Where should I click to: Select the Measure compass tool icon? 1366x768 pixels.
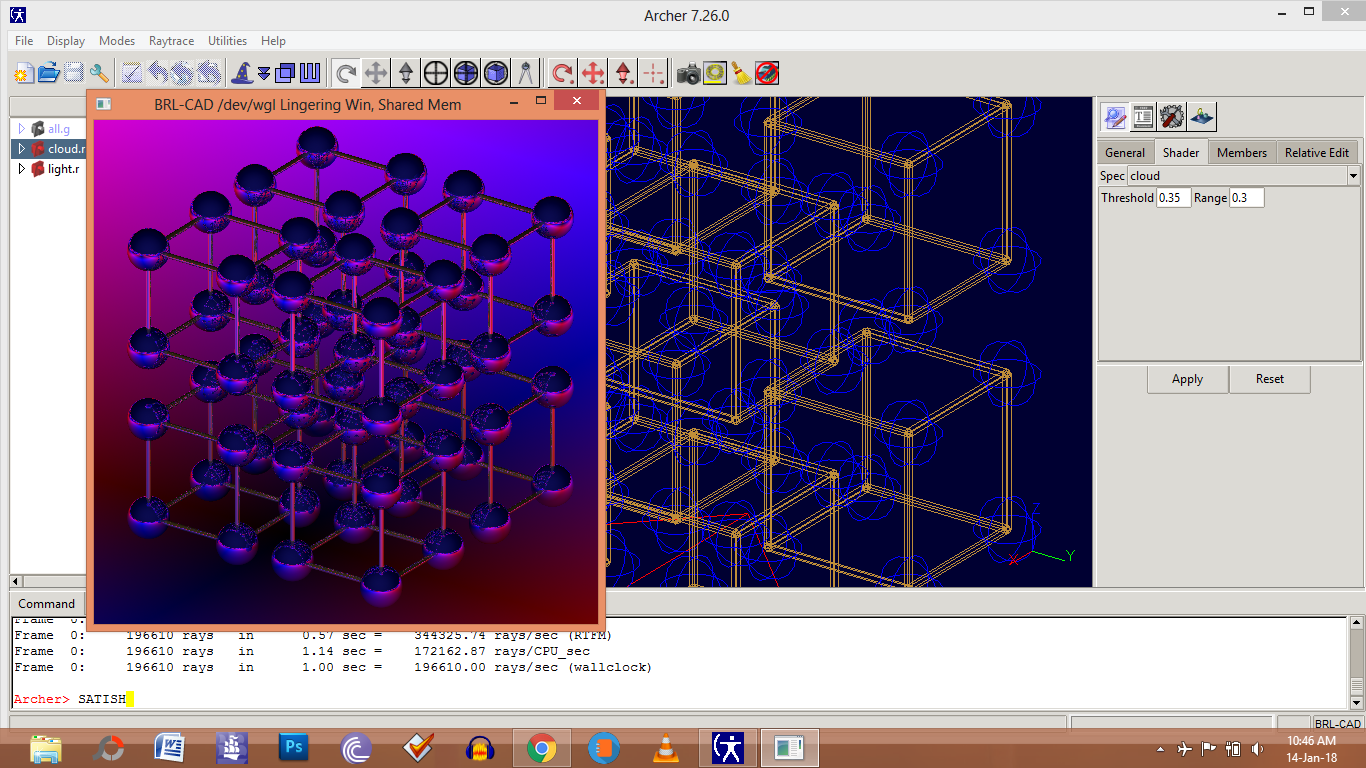(526, 73)
